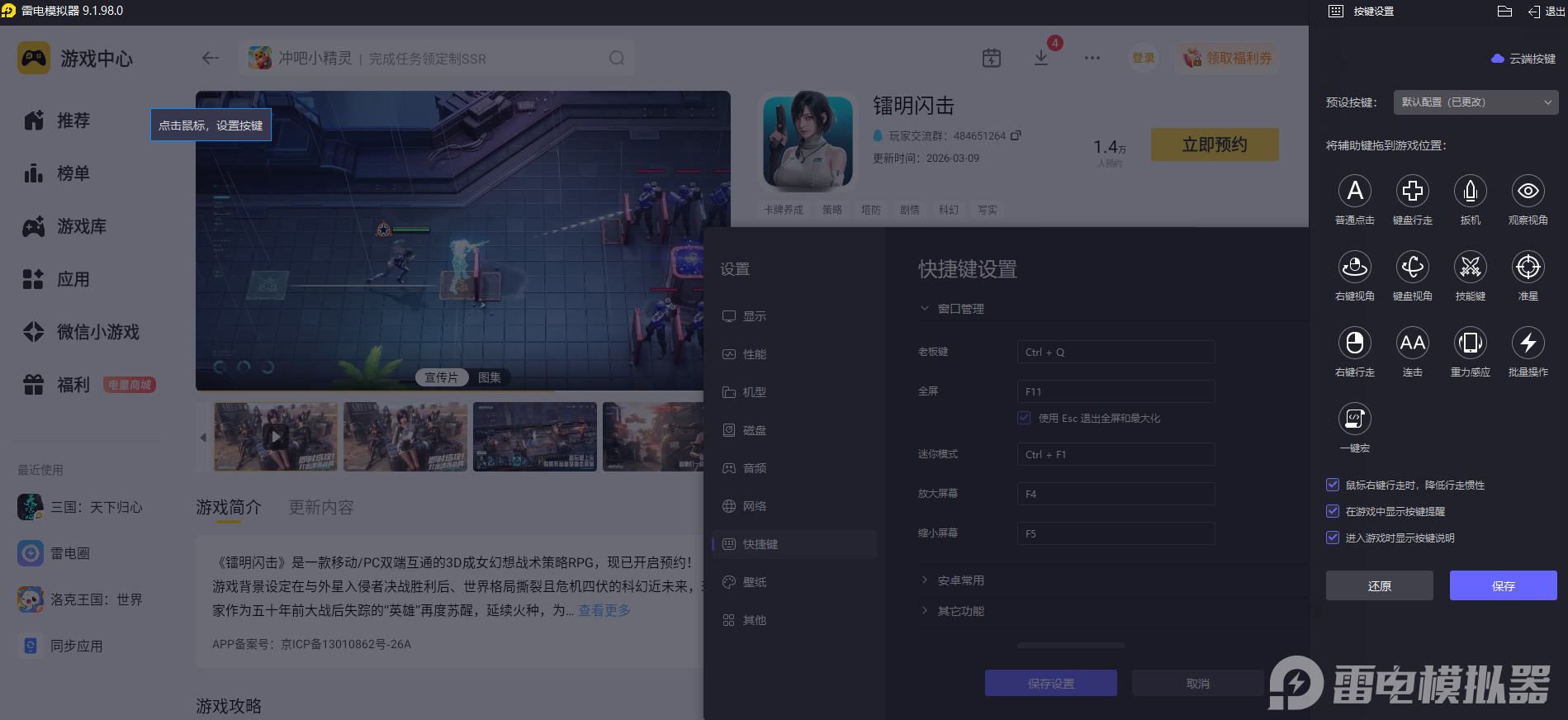Edit the 迷你模式 shortcut field

point(1116,454)
